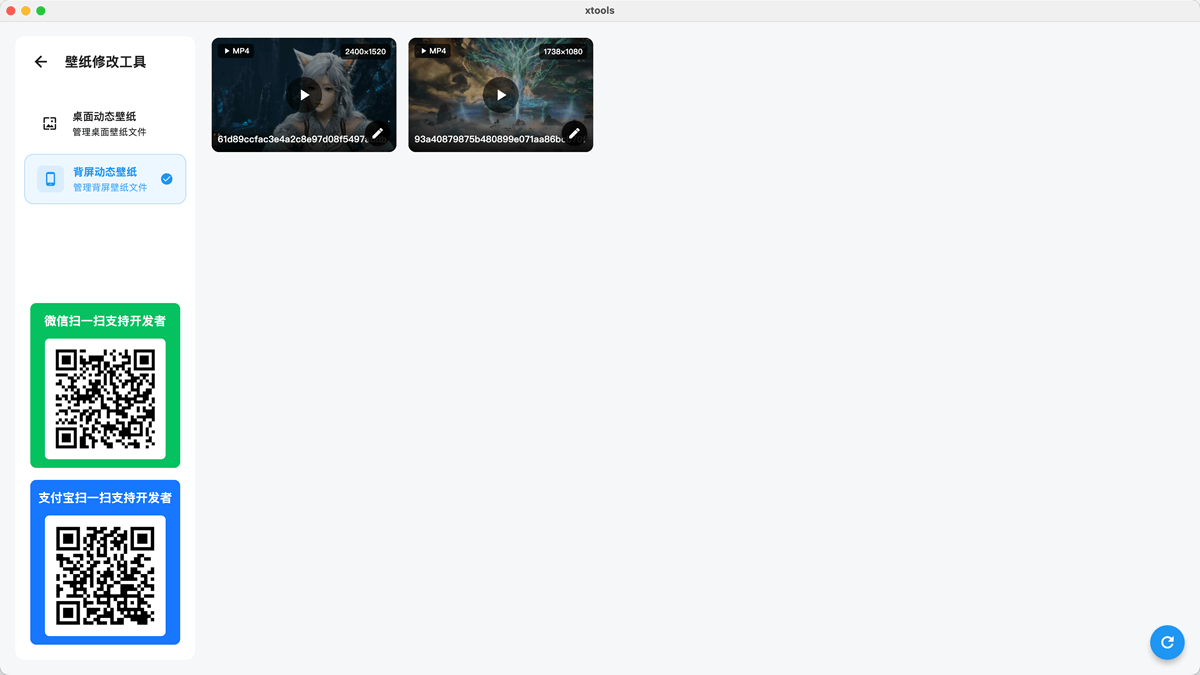Screen dimensions: 1200x675
Task: Play the 1738x1080 glowing tree video
Action: [501, 95]
